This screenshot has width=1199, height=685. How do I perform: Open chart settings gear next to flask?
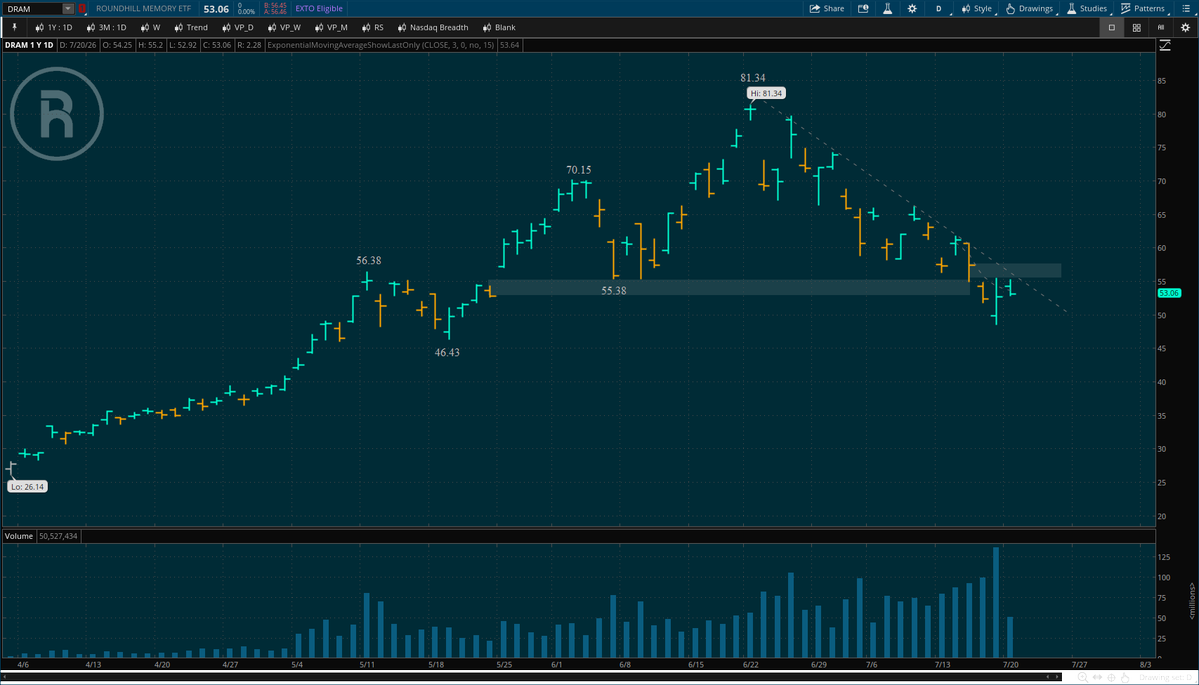(x=912, y=8)
